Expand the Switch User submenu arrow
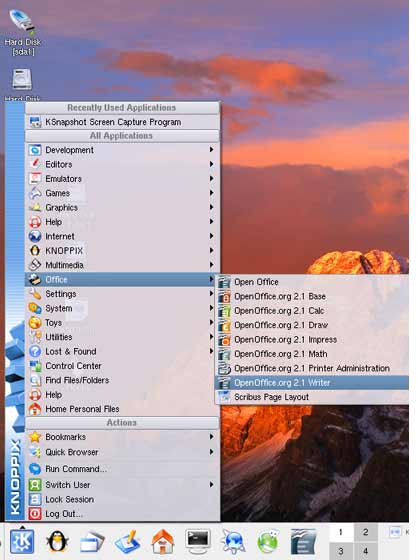The width and height of the screenshot is (420, 560). (x=211, y=485)
